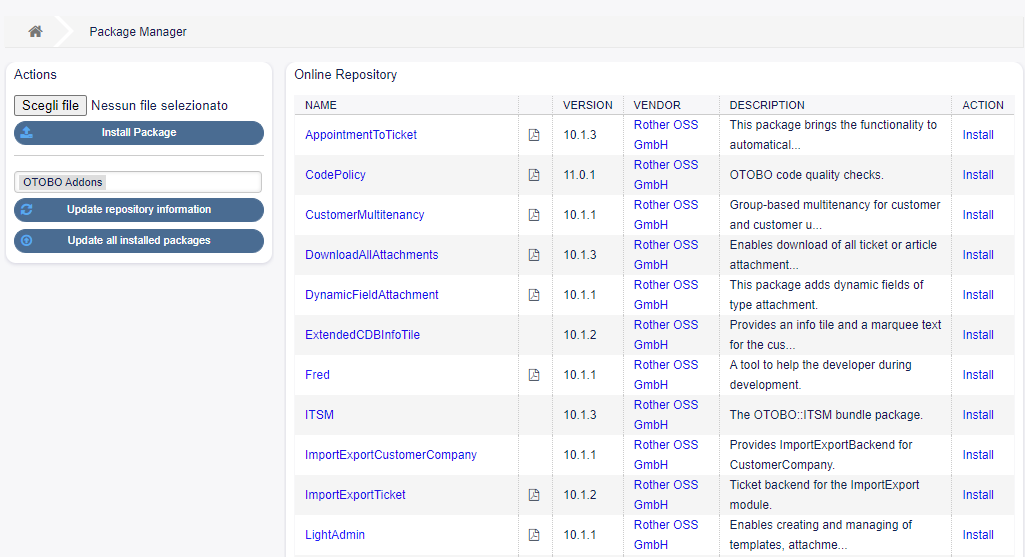Open the ImportExportCustomerCompany package link
The image size is (1025, 557).
coord(391,454)
